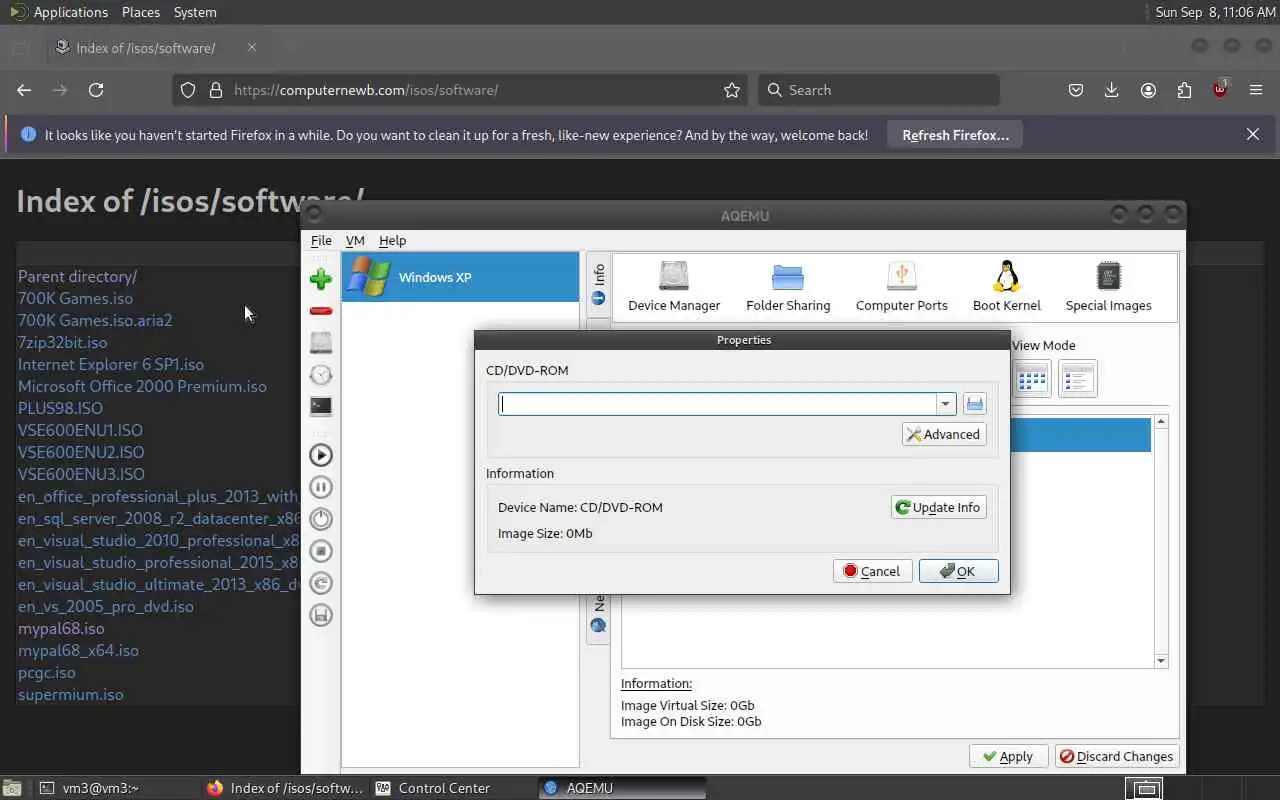This screenshot has width=1280, height=800.
Task: Open the 7zip32bit.iso link
Action: click(62, 342)
